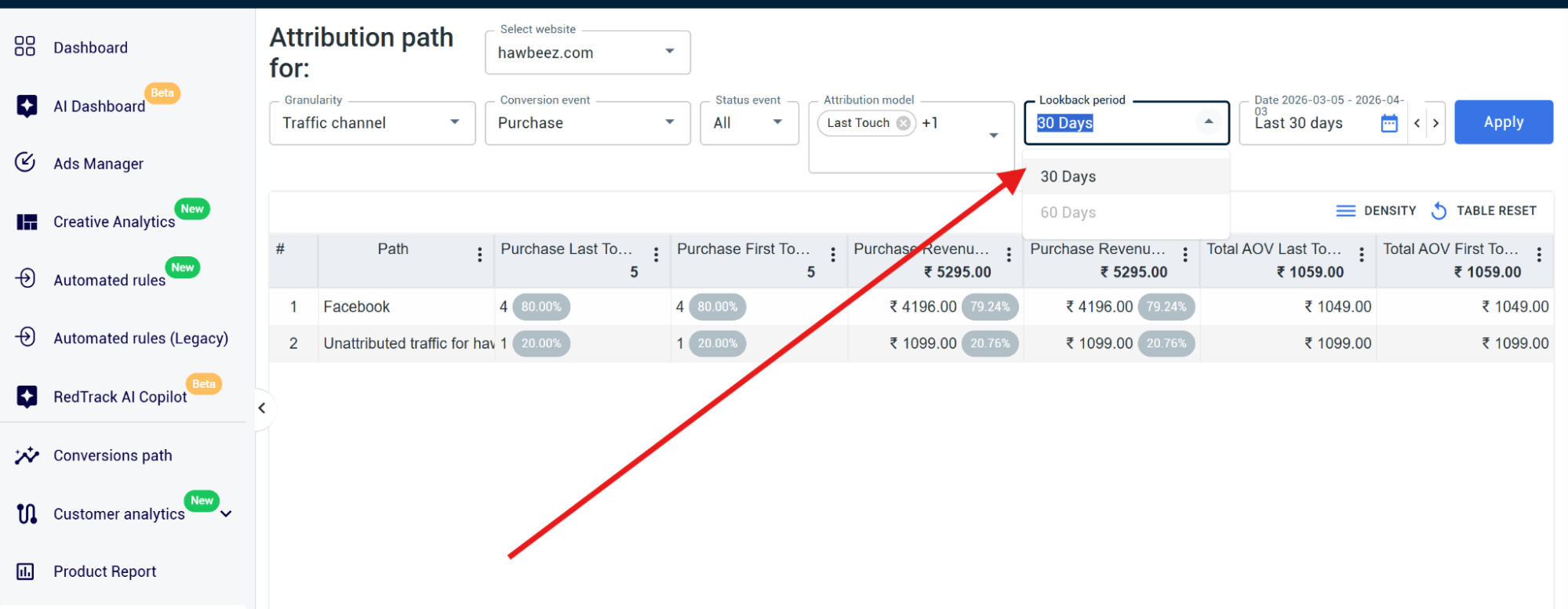This screenshot has width=1568, height=609.
Task: Click the Ads Manager circular icon
Action: click(25, 162)
